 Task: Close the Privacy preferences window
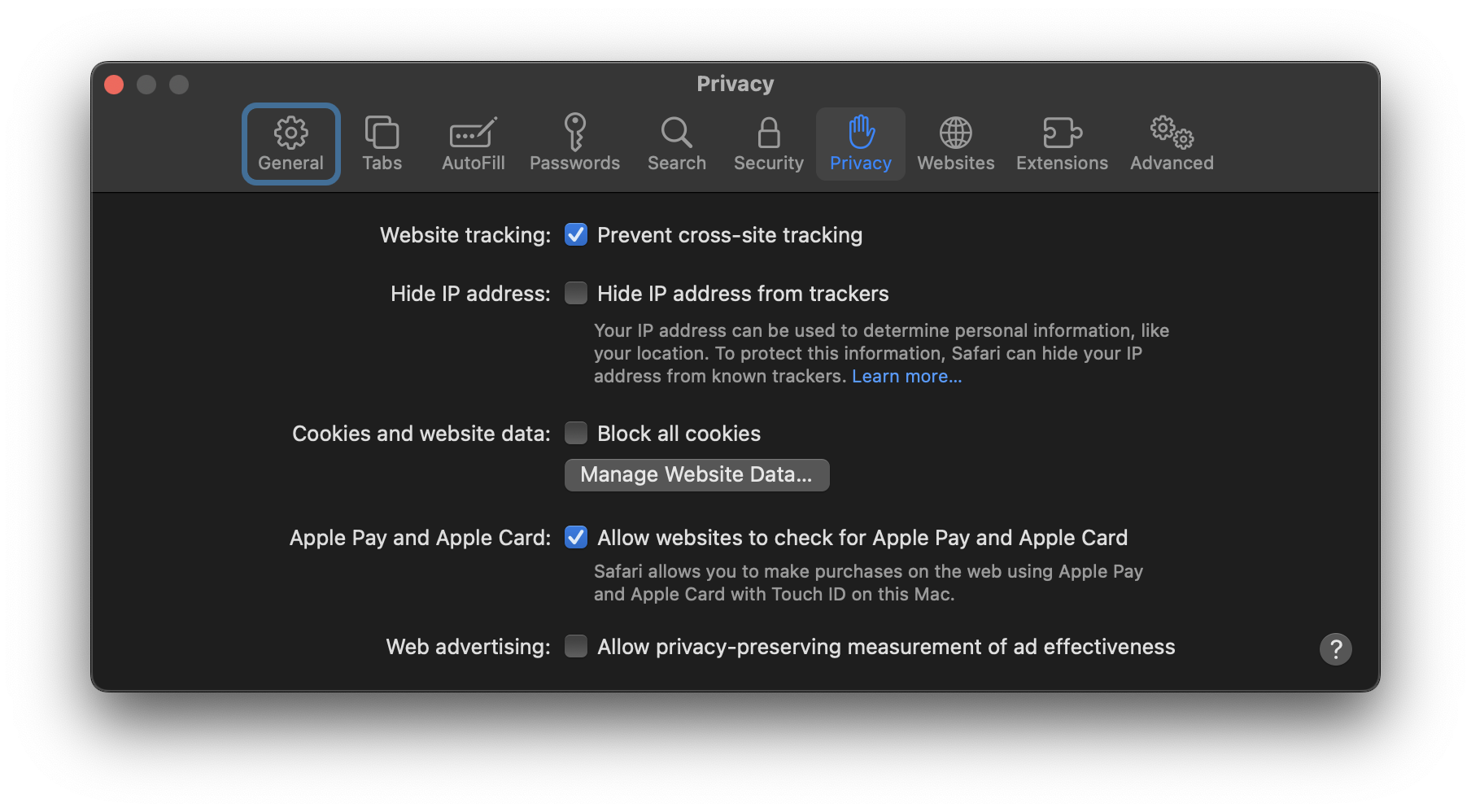click(x=114, y=85)
